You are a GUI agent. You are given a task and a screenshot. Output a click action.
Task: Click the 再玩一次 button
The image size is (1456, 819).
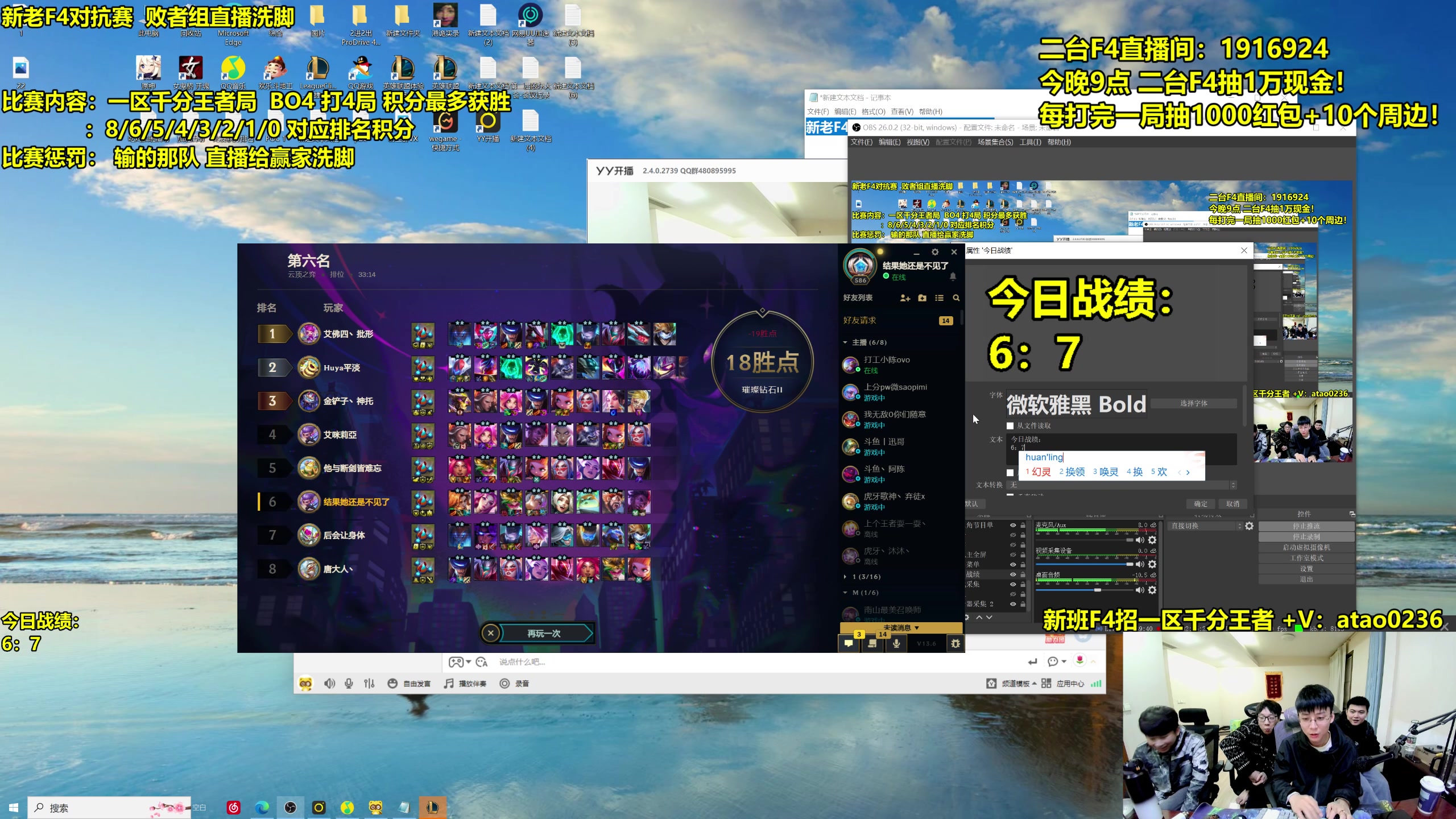543,634
